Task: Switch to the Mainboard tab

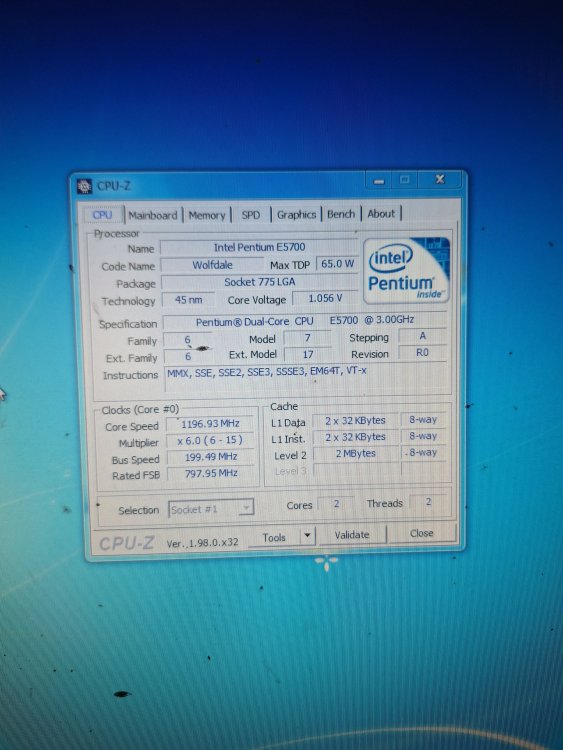Action: click(153, 215)
